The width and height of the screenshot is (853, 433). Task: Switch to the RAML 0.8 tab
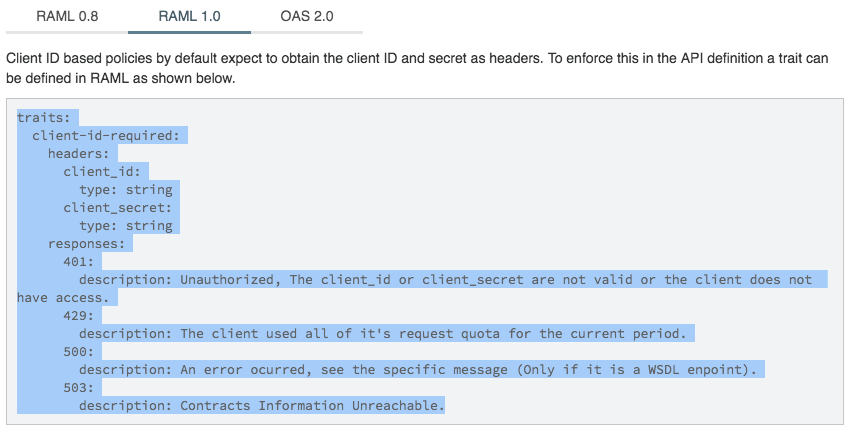67,17
